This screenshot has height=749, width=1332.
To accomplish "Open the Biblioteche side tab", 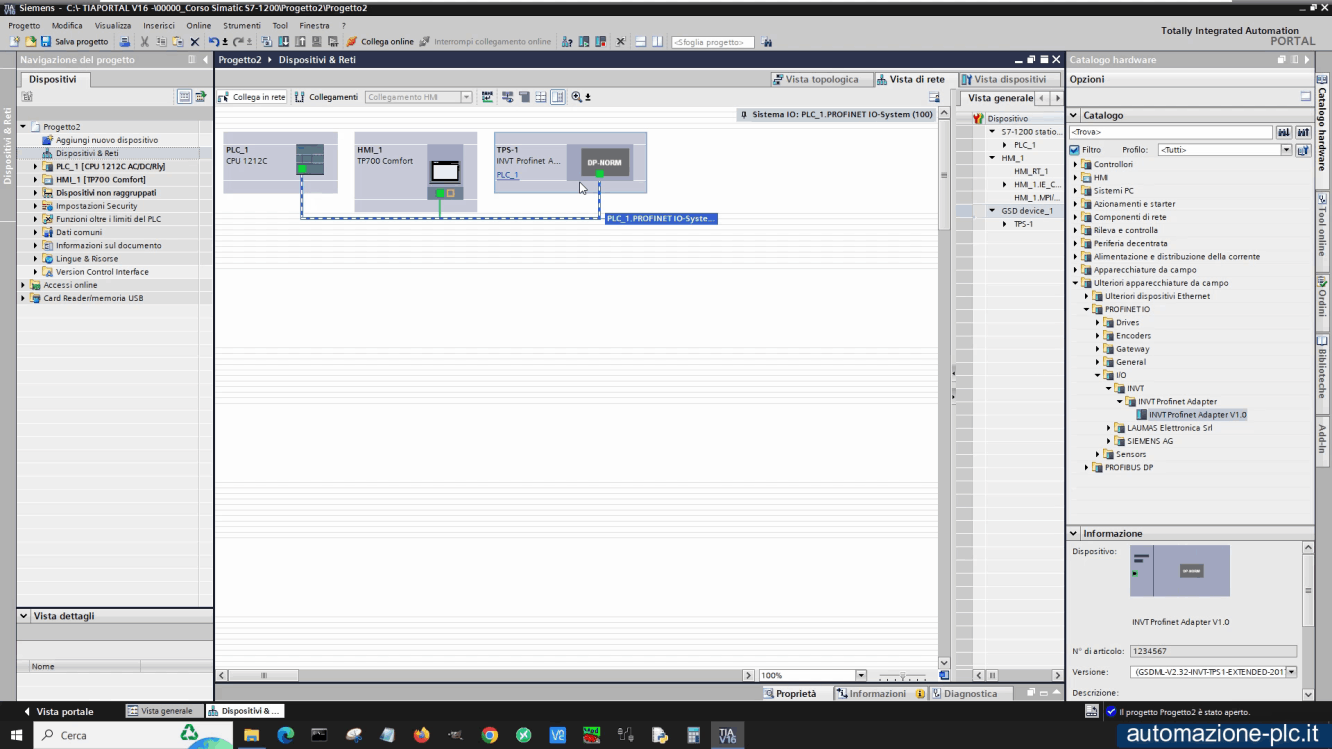I will point(1322,374).
